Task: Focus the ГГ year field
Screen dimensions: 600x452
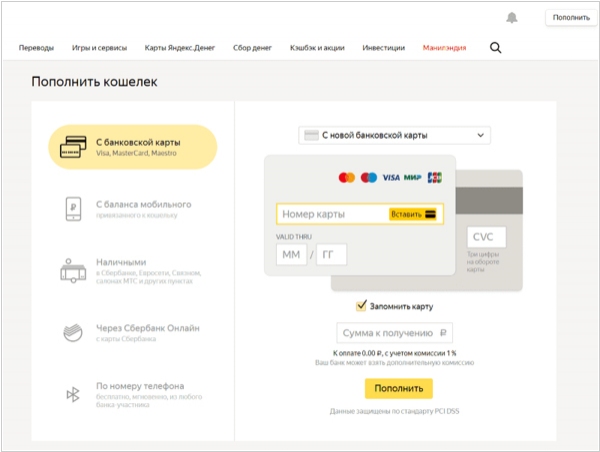Action: 331,255
